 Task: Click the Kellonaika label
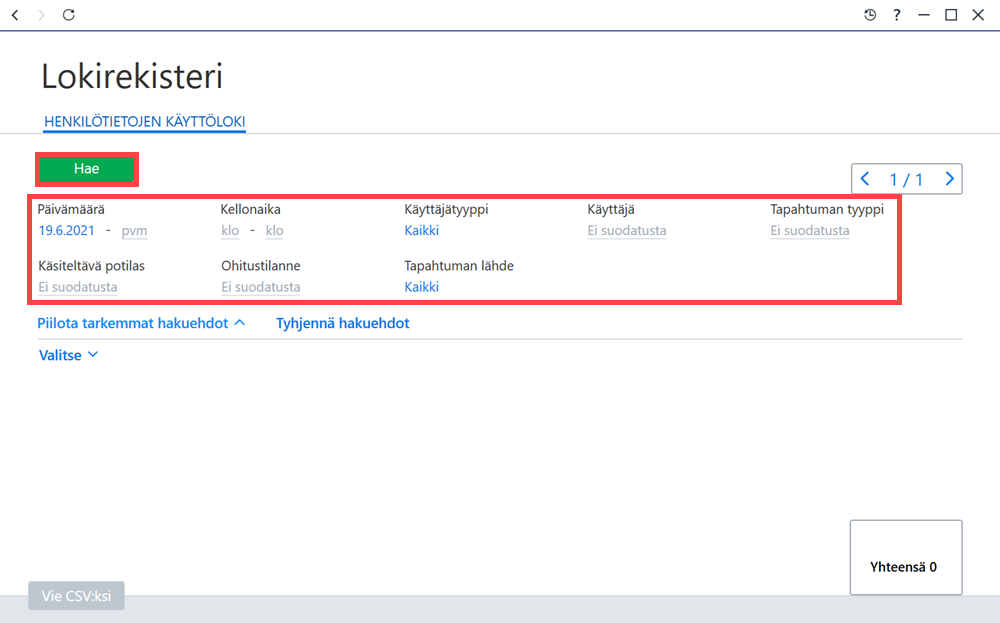tap(251, 209)
